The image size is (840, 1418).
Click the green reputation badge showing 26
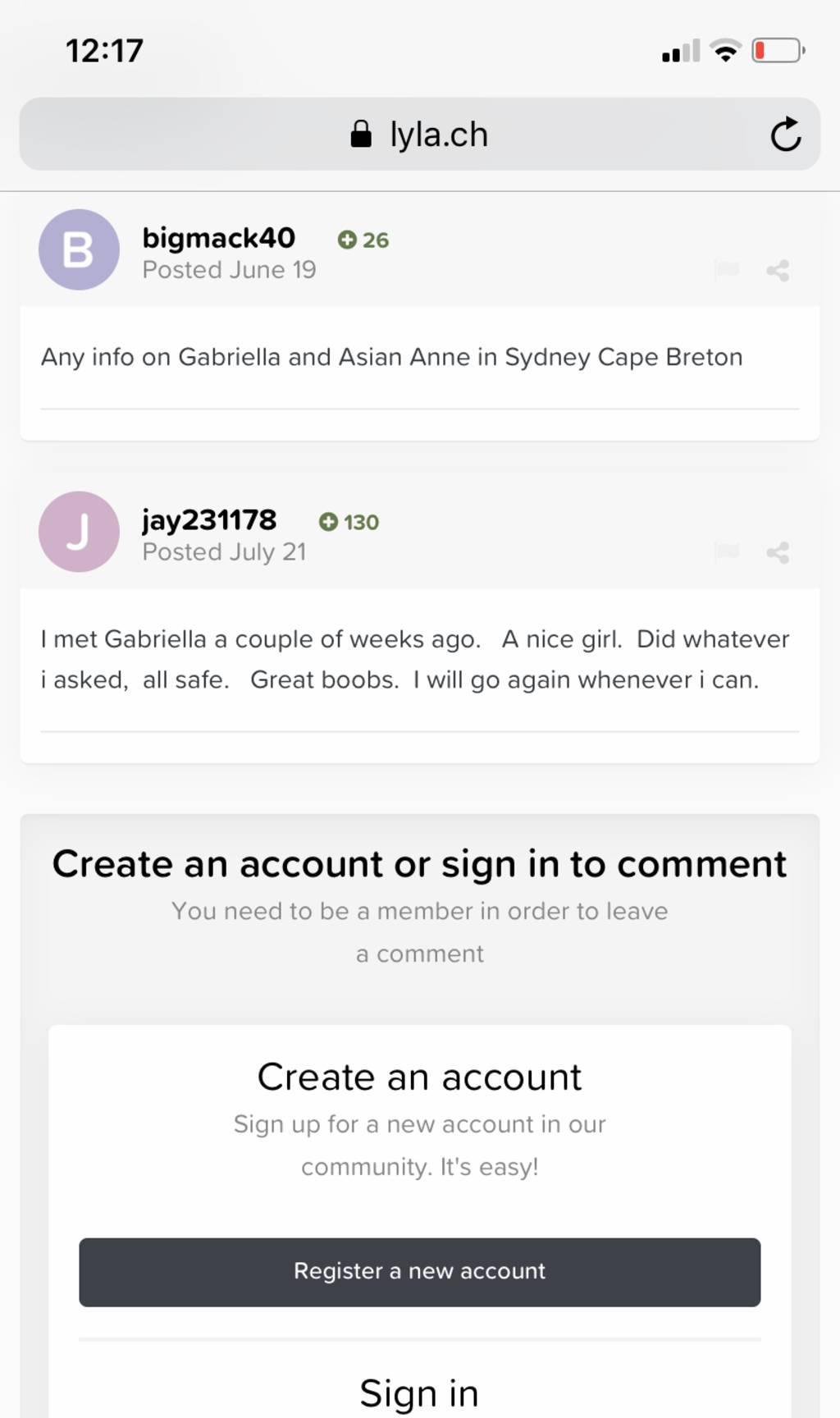(x=363, y=240)
